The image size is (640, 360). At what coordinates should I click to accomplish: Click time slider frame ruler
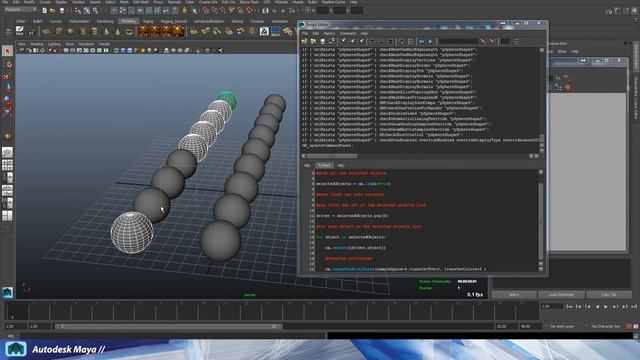pyautogui.click(x=271, y=311)
